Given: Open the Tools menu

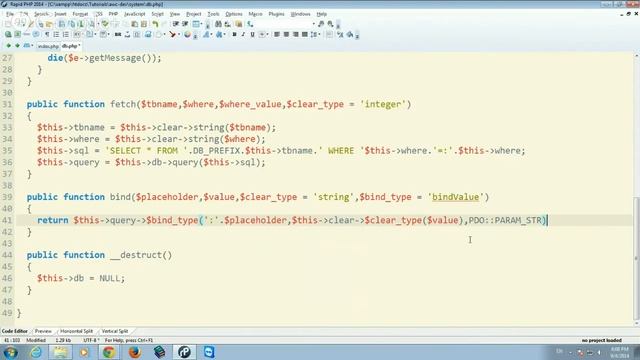Looking at the screenshot, I should [x=213, y=14].
